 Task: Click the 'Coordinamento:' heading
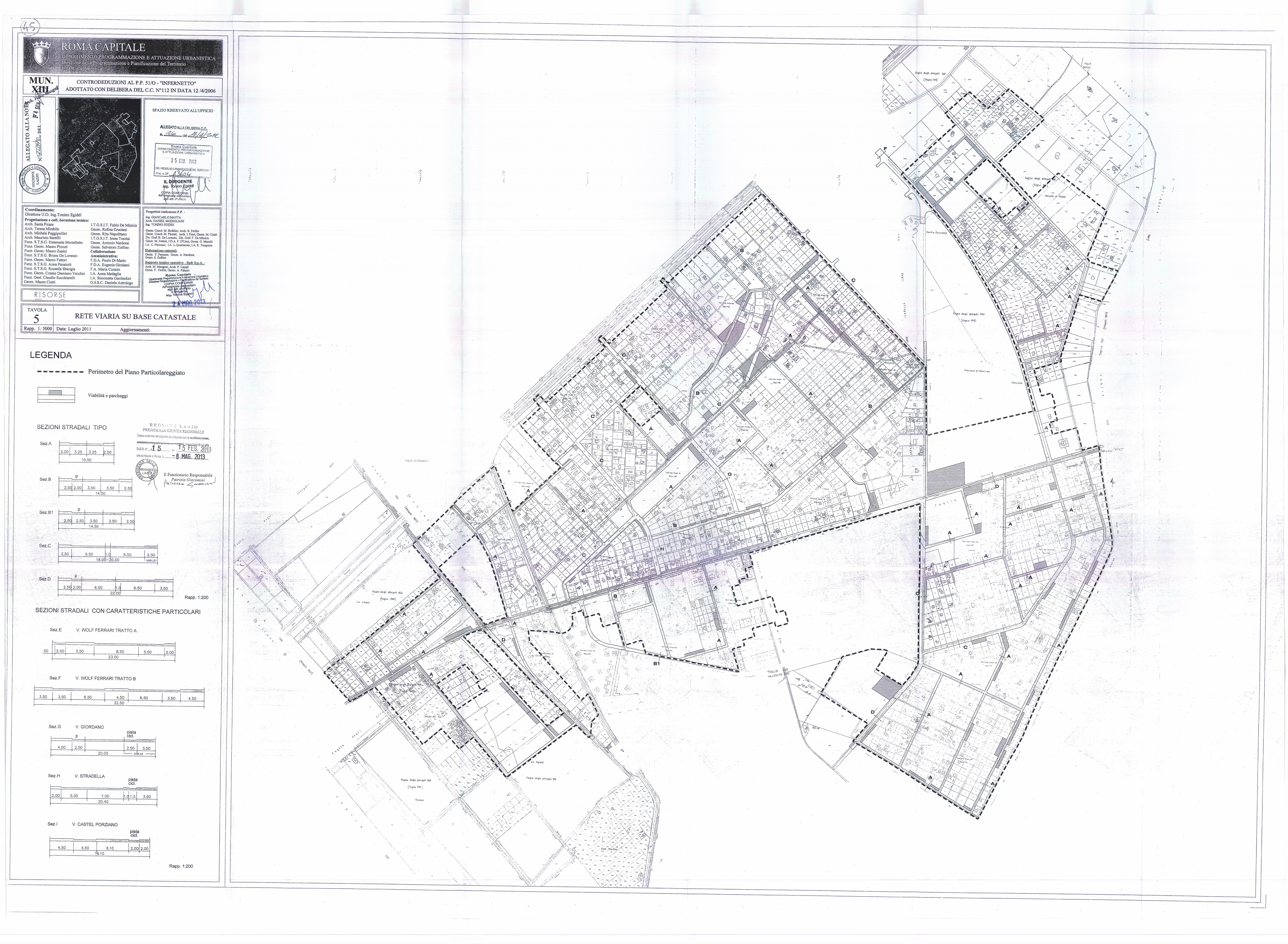(x=40, y=210)
